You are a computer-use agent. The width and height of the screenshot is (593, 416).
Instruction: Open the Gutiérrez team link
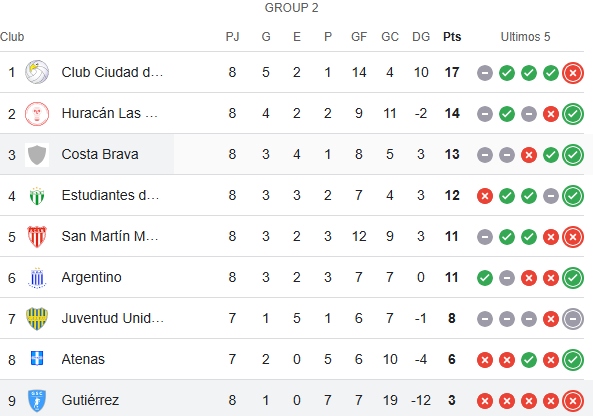(90, 400)
